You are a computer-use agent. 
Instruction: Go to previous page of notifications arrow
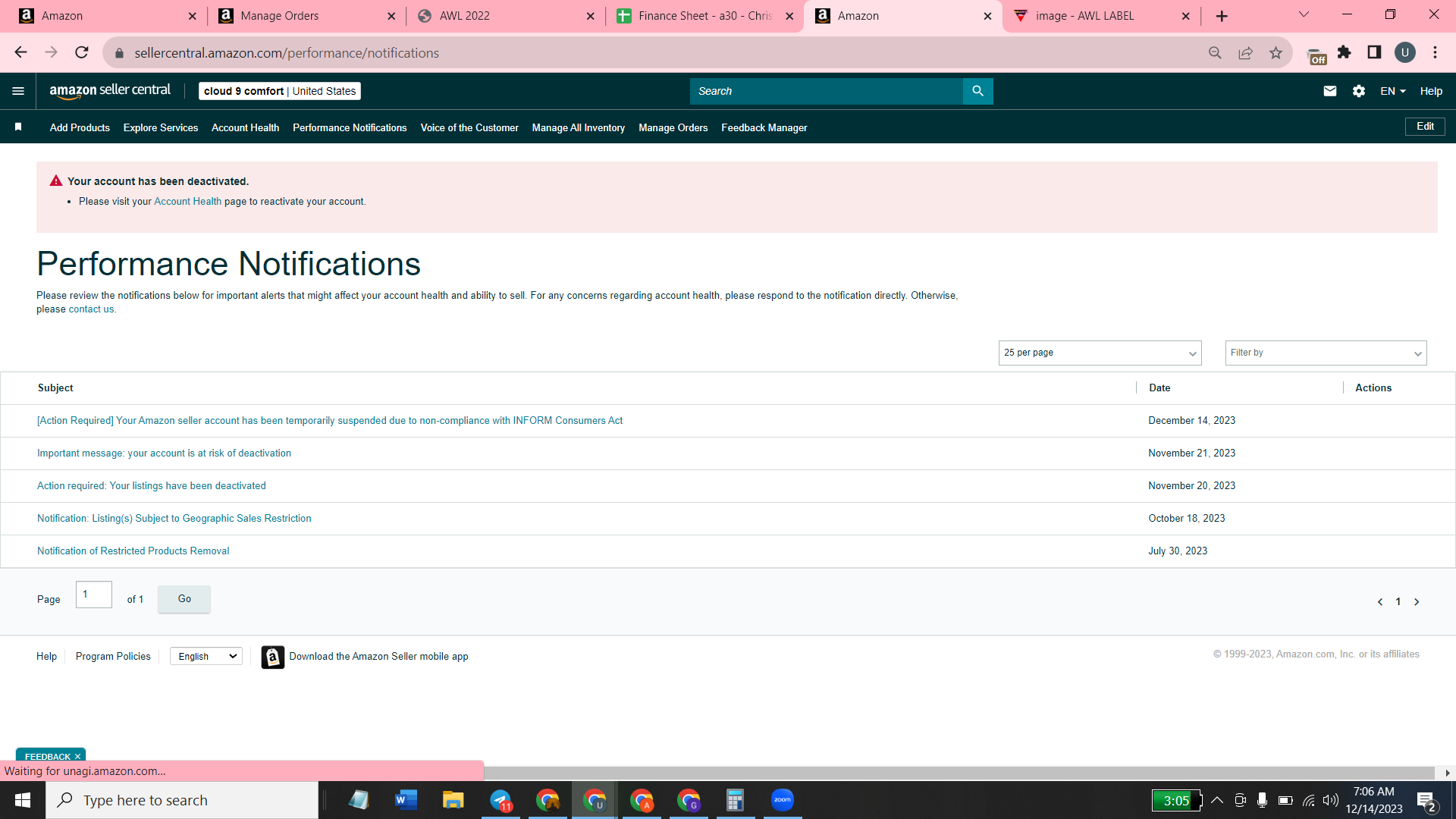(1380, 602)
